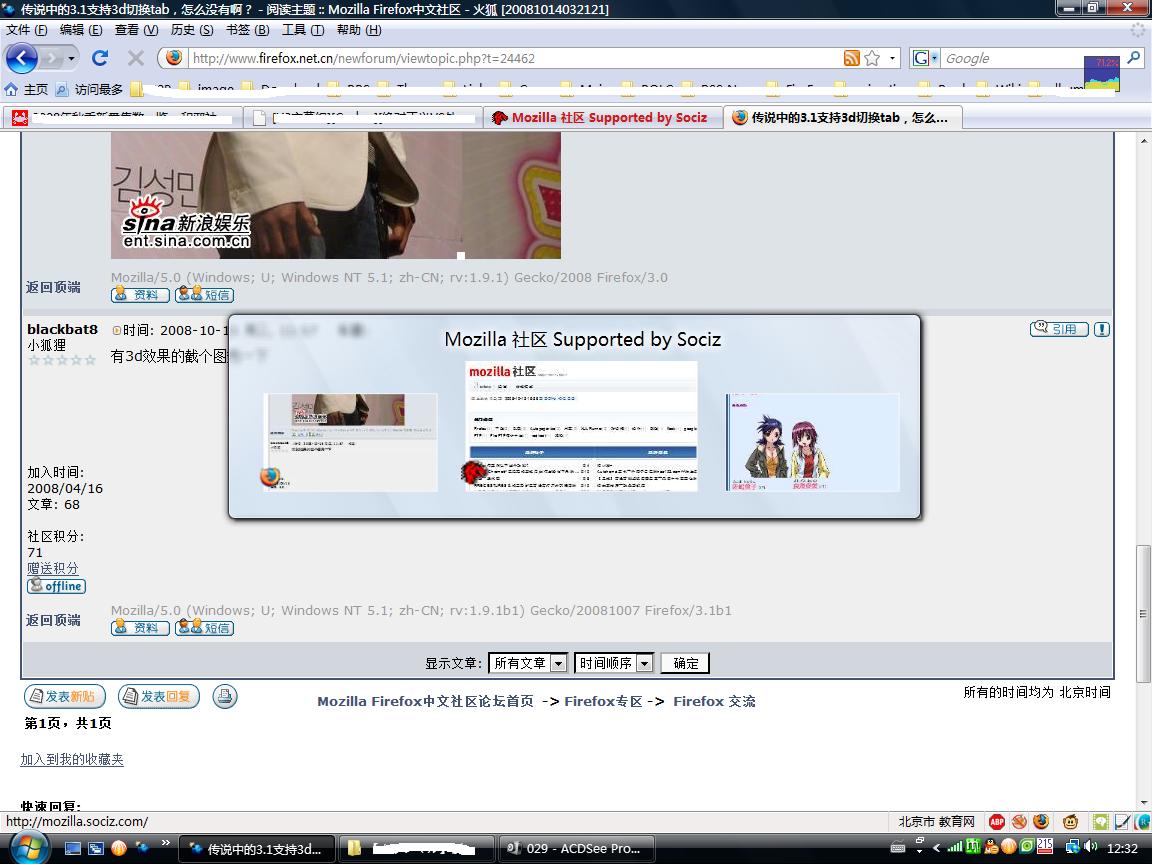
Task: Go to Mozilla Firefox中文社区论坛首页 link
Action: (425, 701)
